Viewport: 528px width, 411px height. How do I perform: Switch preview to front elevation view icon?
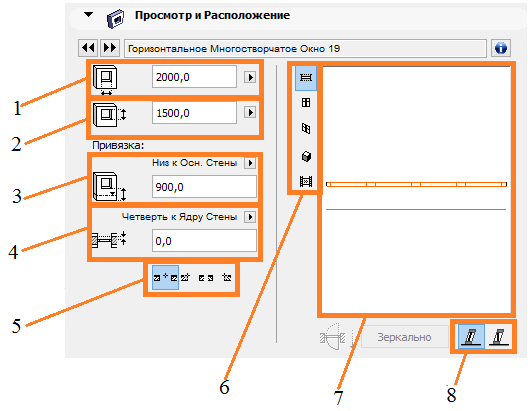click(306, 102)
